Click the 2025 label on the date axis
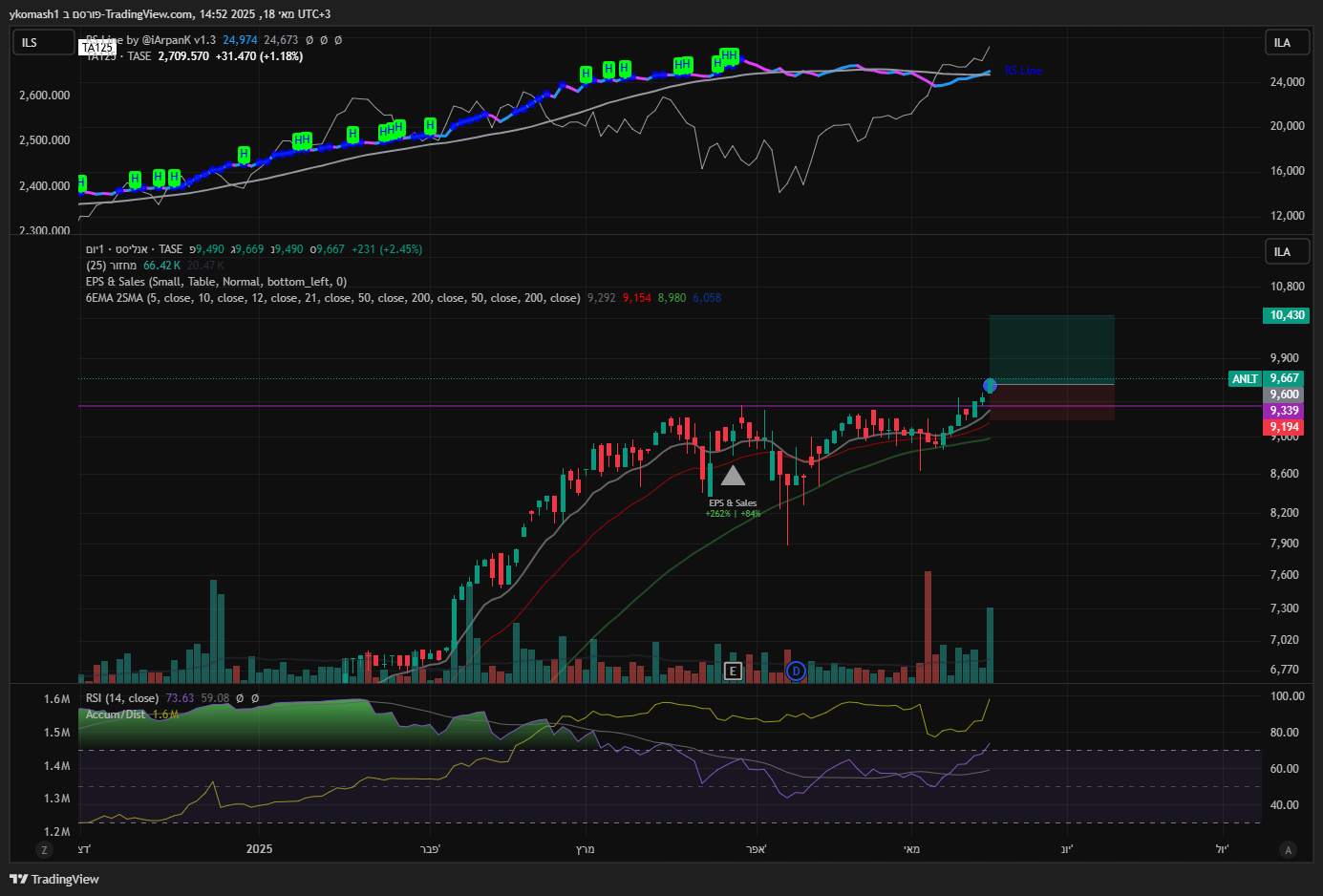Viewport: 1323px width, 896px height. tap(259, 849)
